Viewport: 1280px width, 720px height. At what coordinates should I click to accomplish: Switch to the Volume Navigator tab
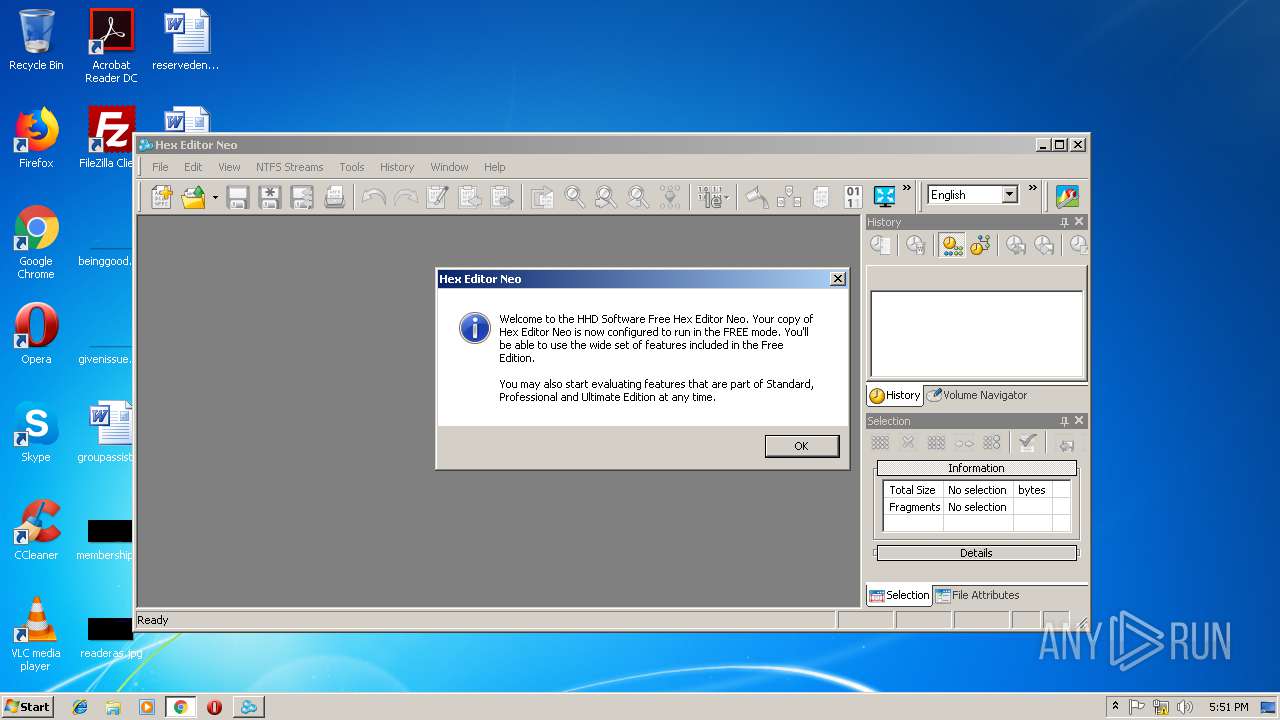pos(977,395)
